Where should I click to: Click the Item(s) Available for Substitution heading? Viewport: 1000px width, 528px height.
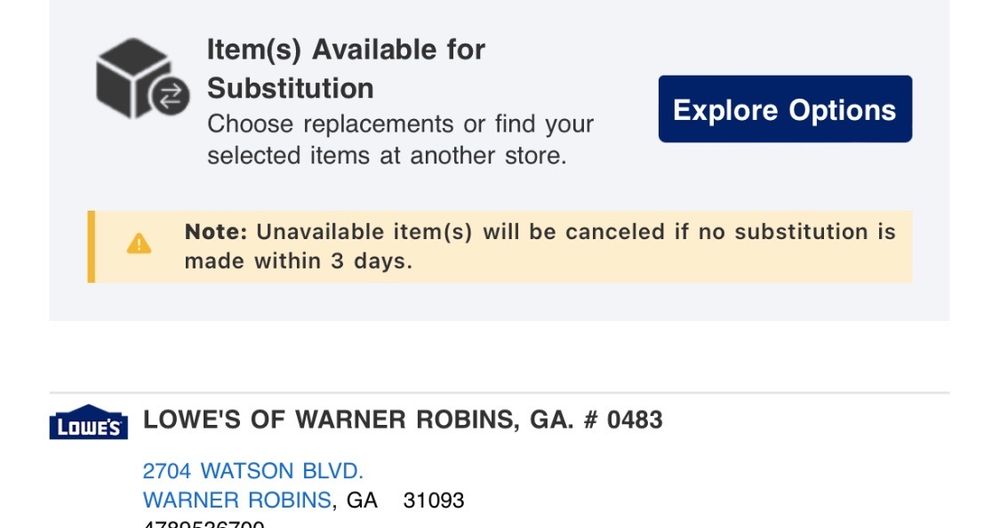click(x=346, y=50)
